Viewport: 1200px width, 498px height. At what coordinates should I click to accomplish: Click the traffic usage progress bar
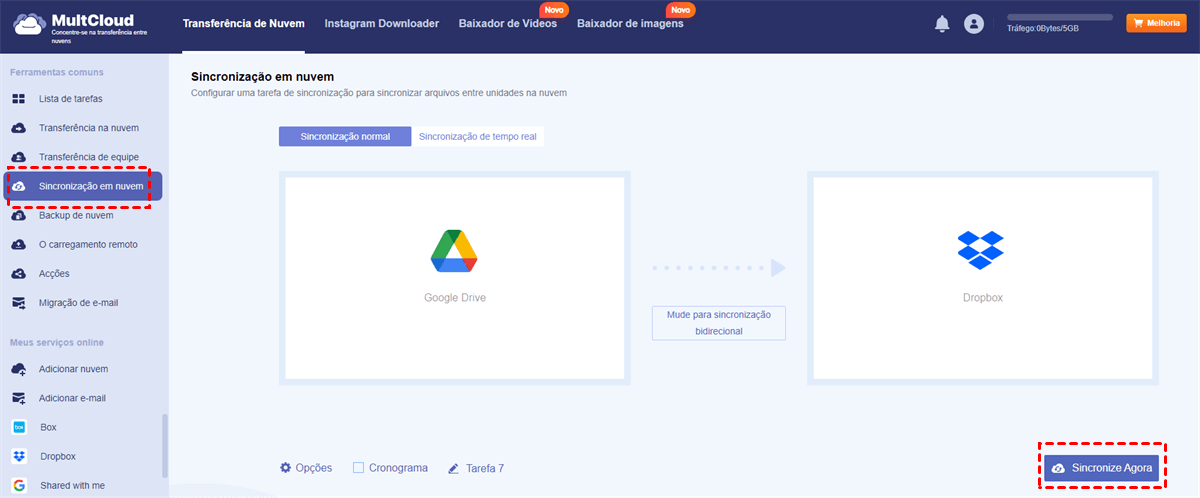point(1060,17)
